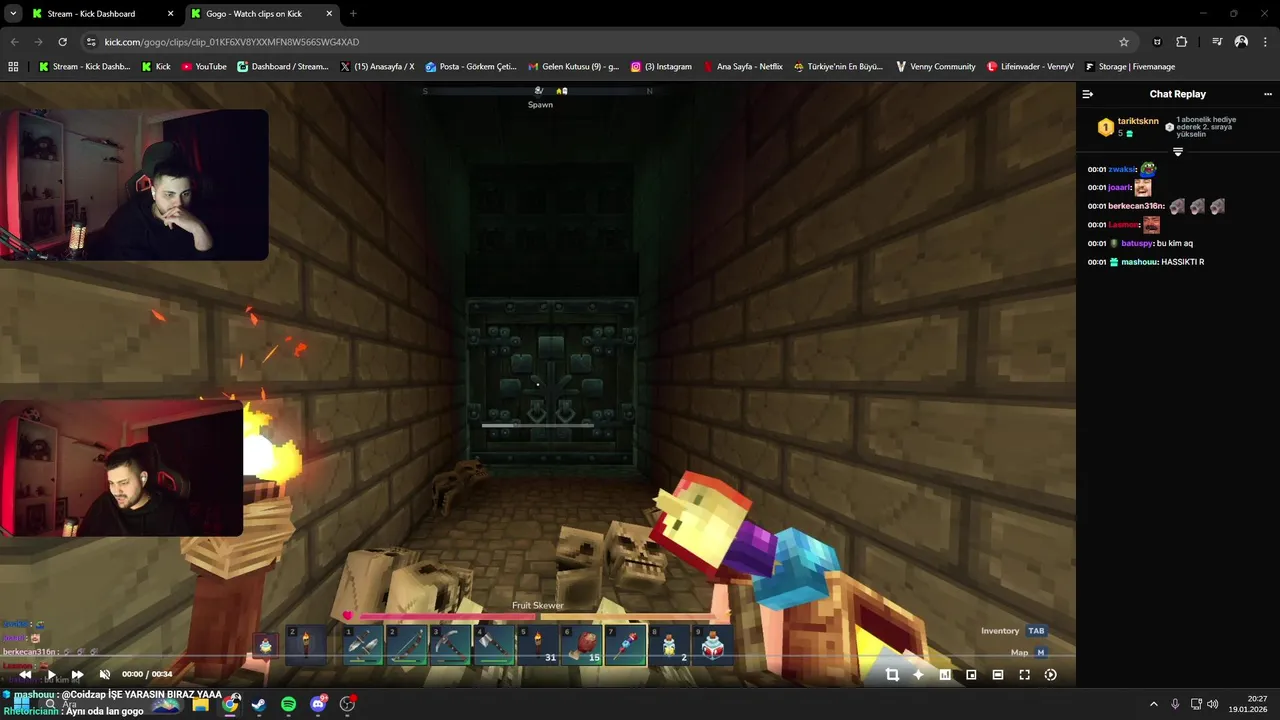Close the Gogo clips tab

pyautogui.click(x=329, y=14)
